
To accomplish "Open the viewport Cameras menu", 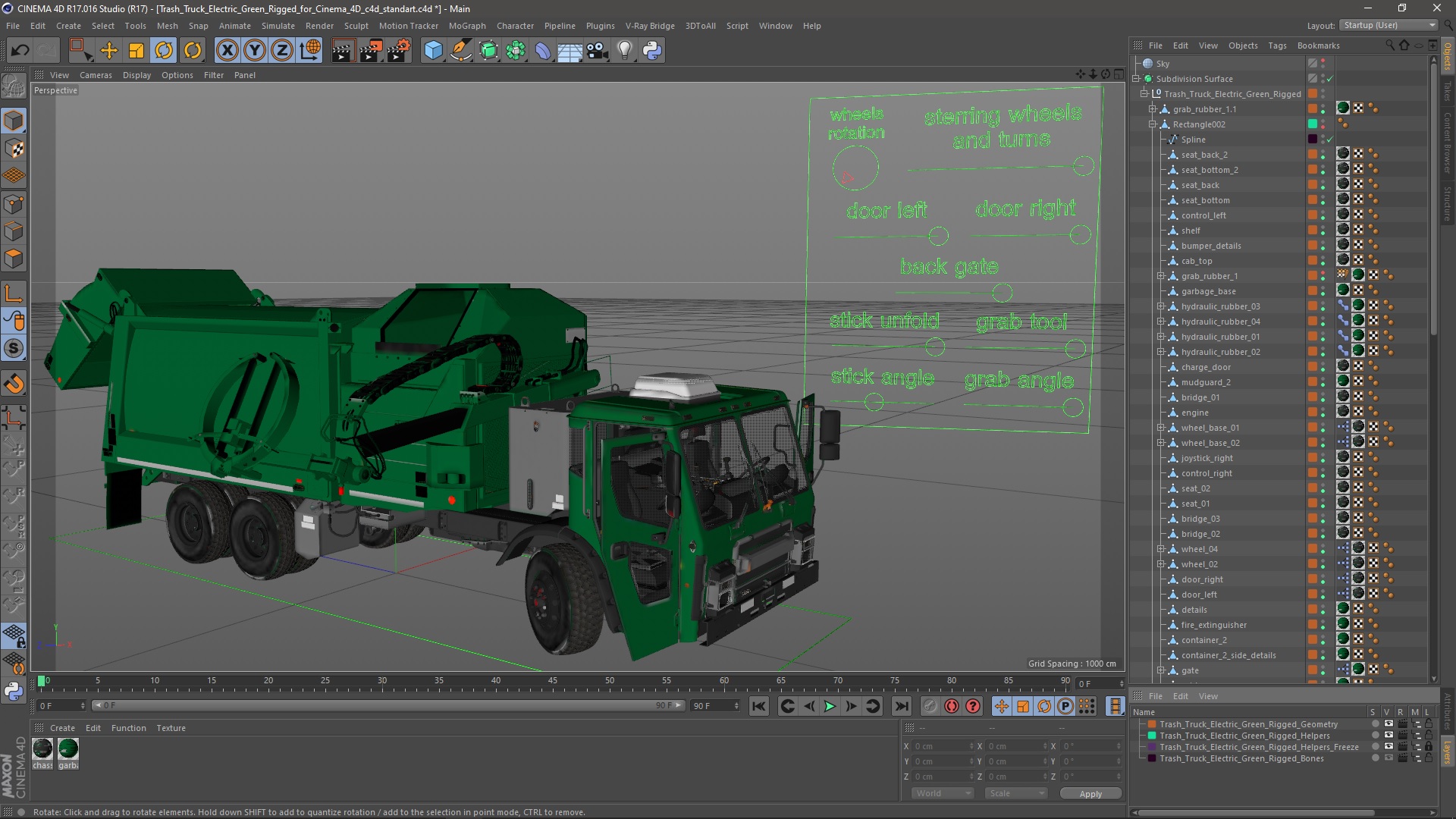I will click(96, 75).
